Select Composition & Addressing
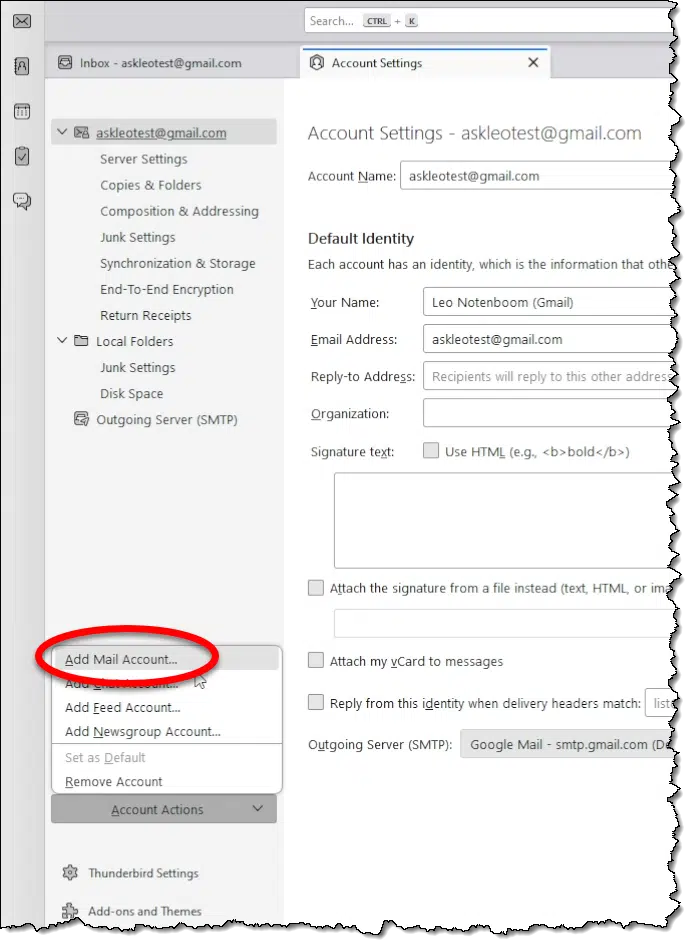This screenshot has width=694, height=946. point(179,211)
